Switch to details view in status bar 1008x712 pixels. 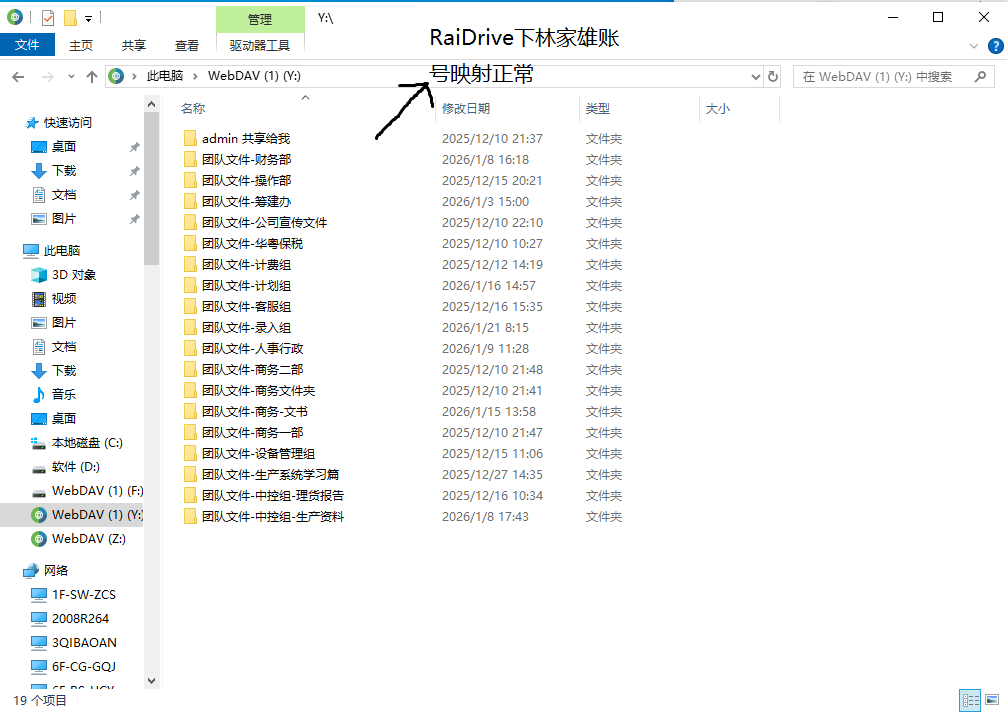(970, 700)
